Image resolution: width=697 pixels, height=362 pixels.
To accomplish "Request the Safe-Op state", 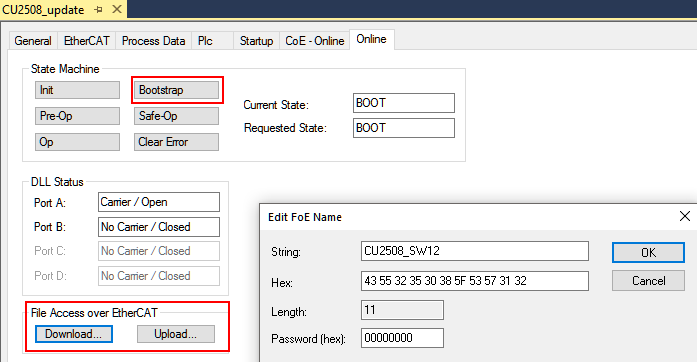I will pyautogui.click(x=176, y=116).
